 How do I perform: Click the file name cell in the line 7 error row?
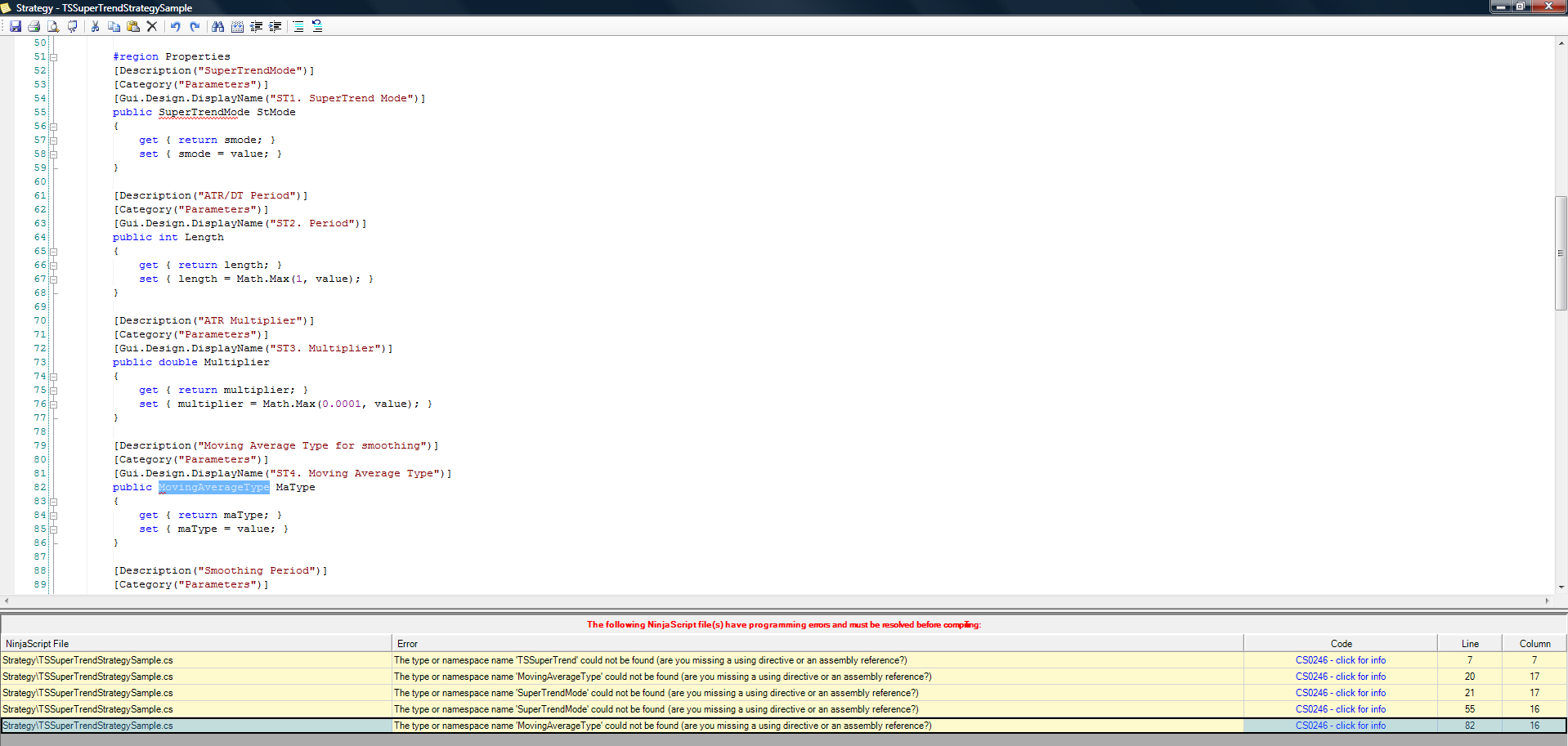[x=196, y=660]
